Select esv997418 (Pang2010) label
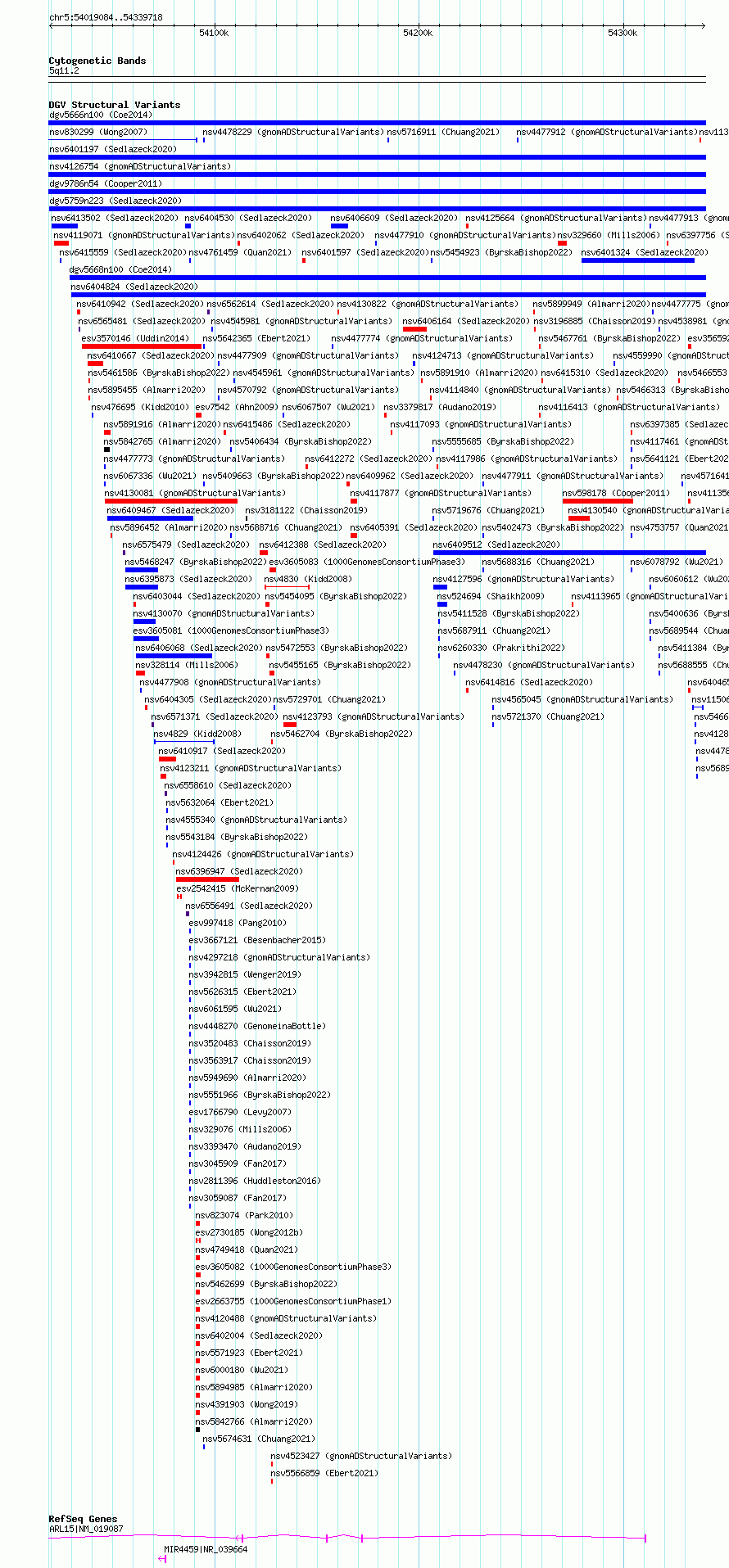 [x=238, y=923]
